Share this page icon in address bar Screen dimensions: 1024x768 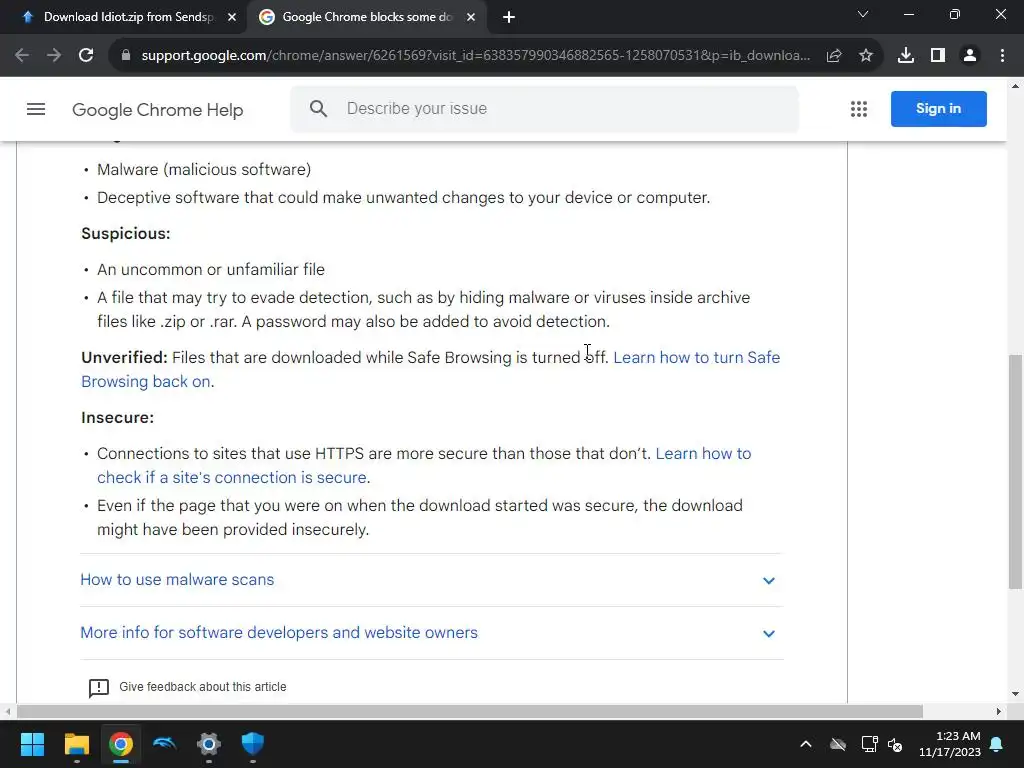click(834, 56)
